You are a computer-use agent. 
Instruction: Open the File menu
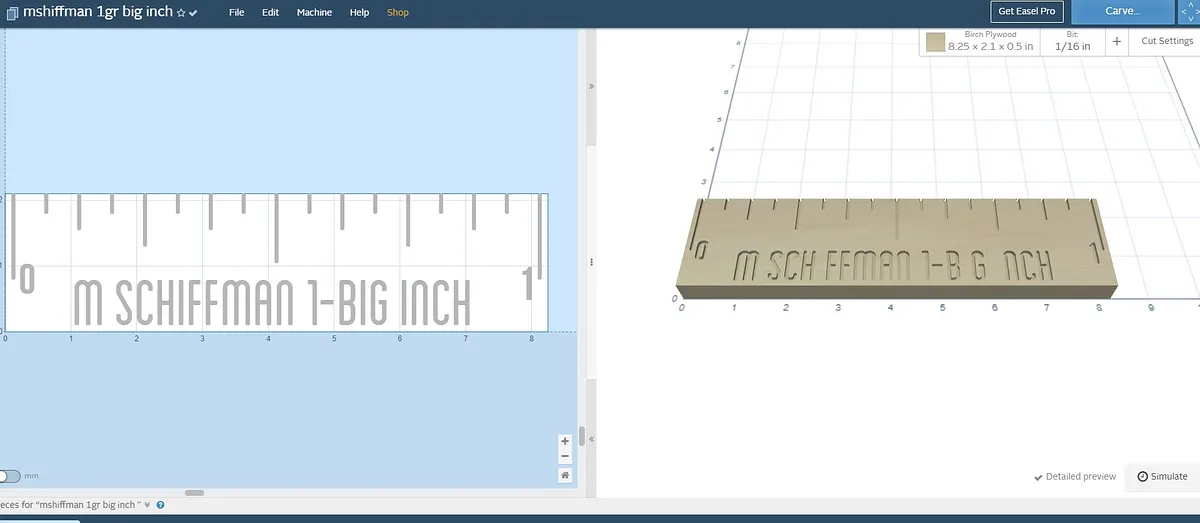click(236, 12)
